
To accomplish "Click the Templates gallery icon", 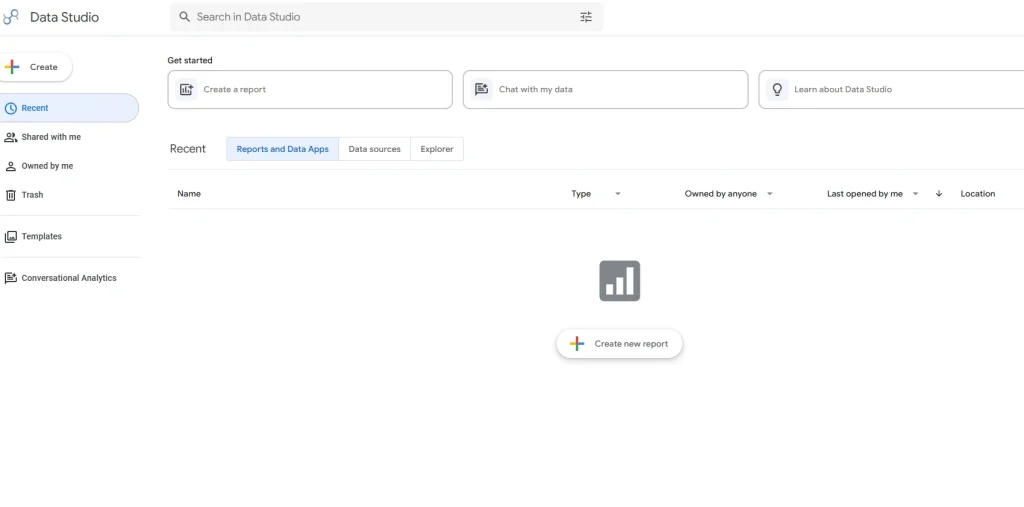I will coord(10,237).
